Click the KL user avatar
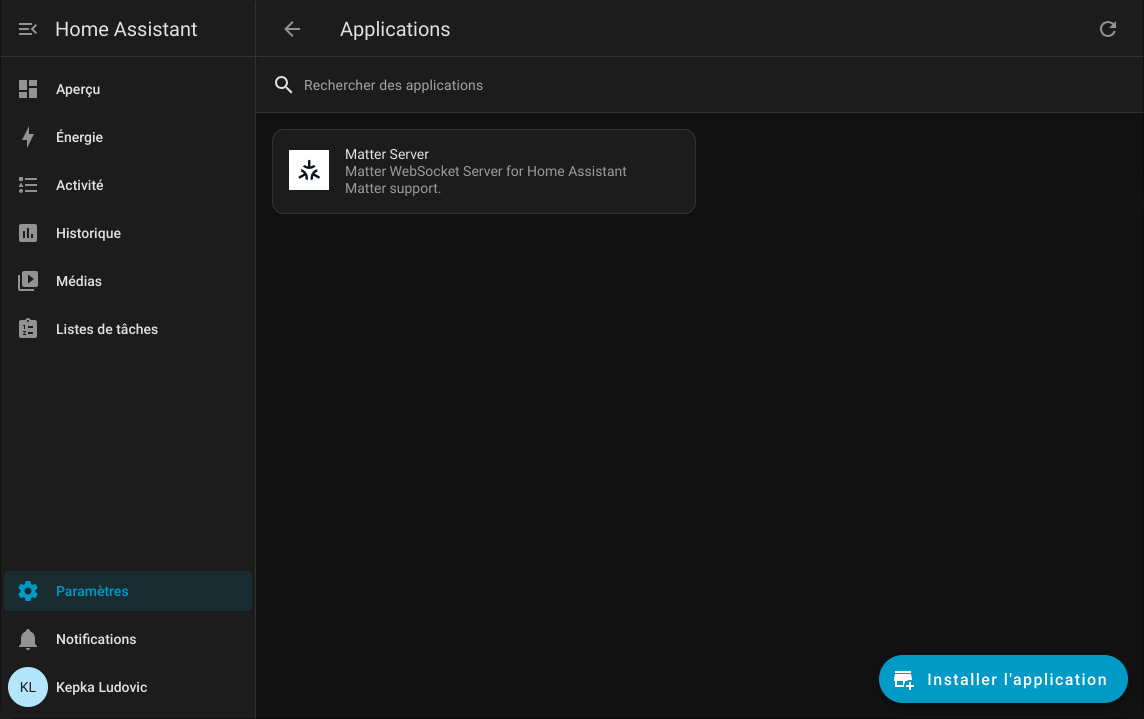The width and height of the screenshot is (1144, 719). [x=28, y=688]
